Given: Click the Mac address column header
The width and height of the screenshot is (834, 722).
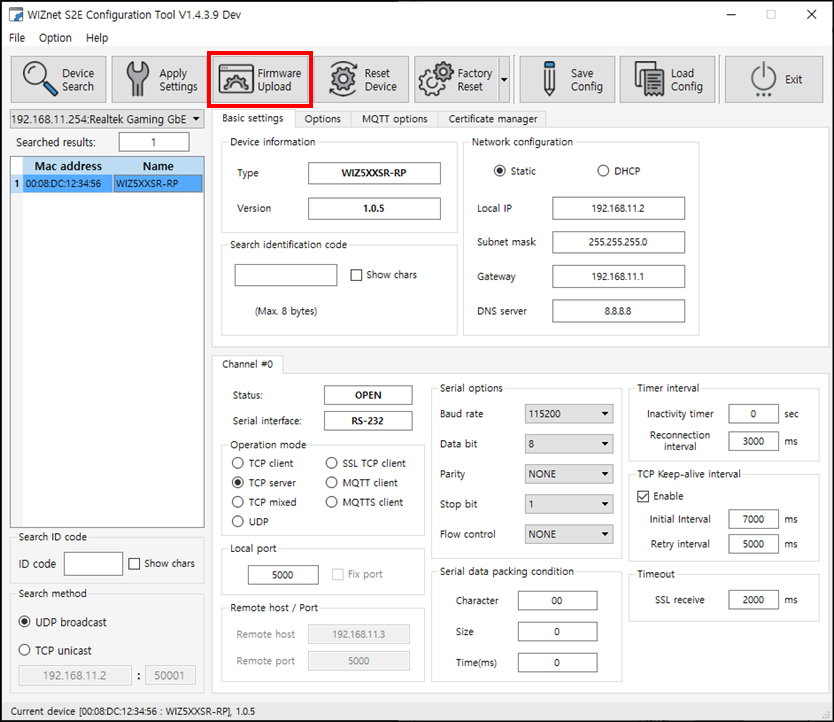Looking at the screenshot, I should (68, 166).
